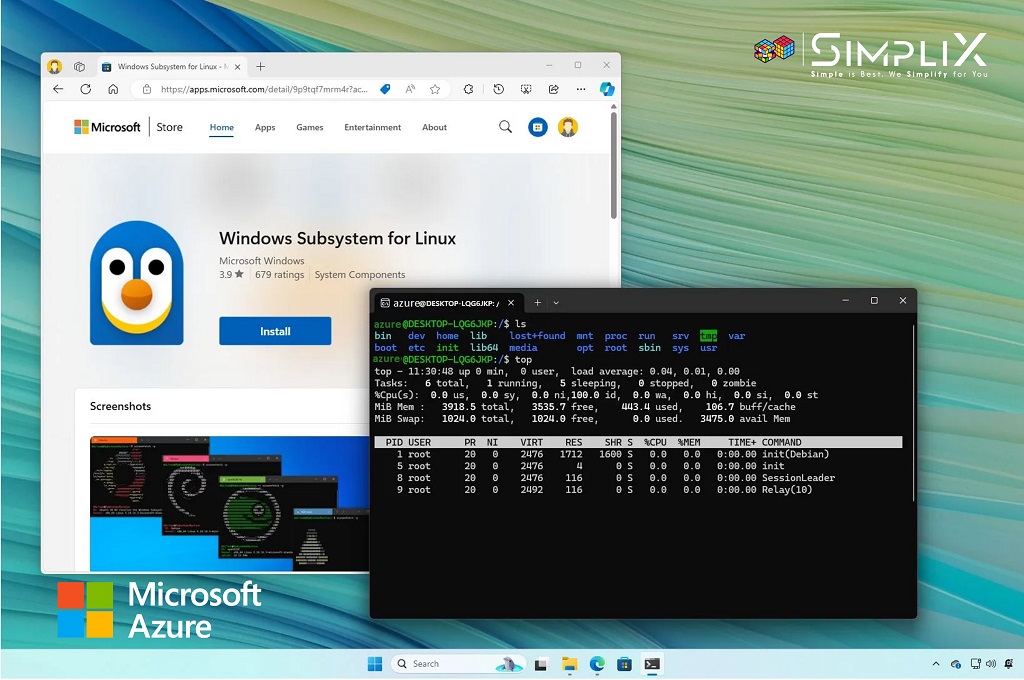Viewport: 1024px width, 680px height.
Task: Start Edge screenshot capture tool
Action: 526,89
